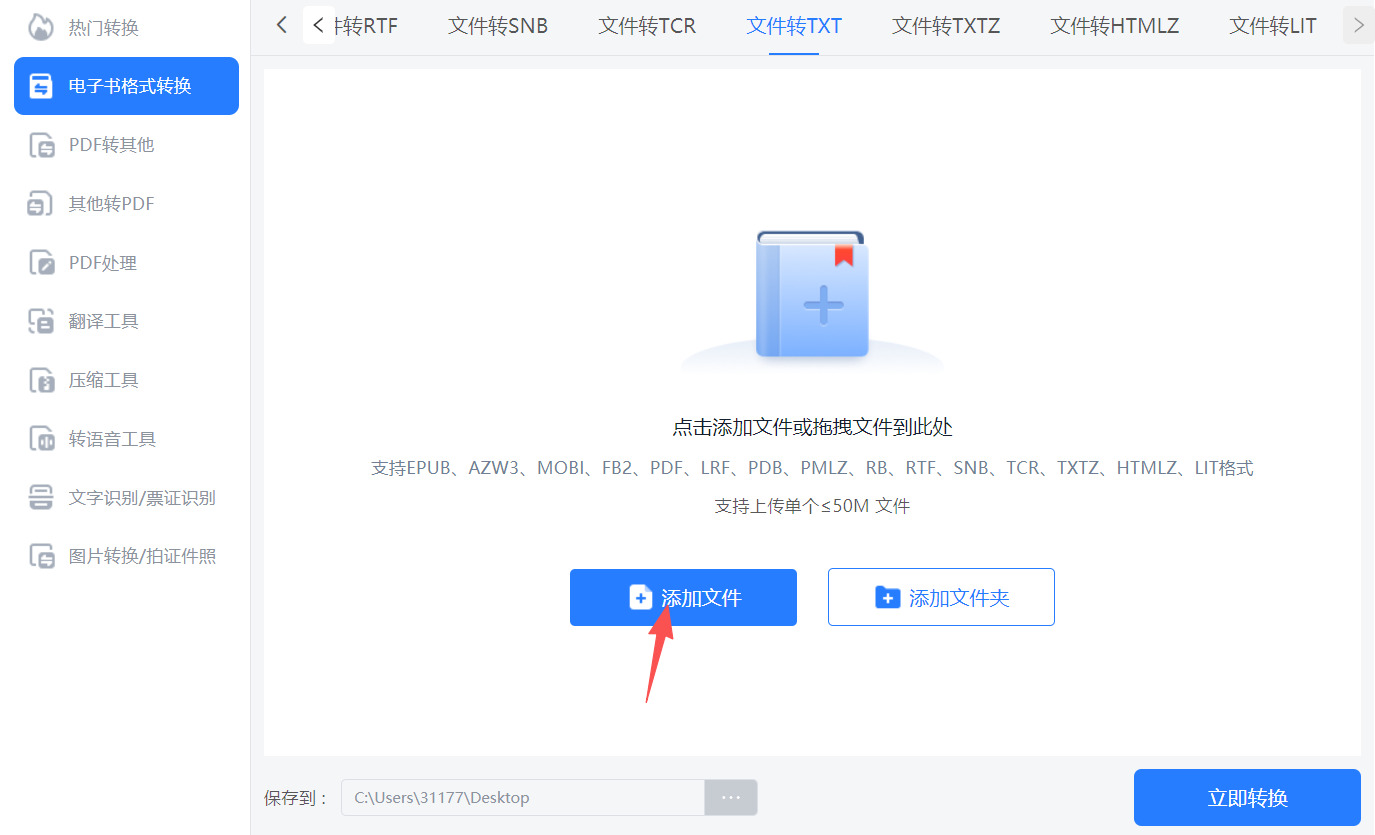Click the save path field showing C:\Users\31177\Desktop
Image resolution: width=1375 pixels, height=835 pixels.
pyautogui.click(x=523, y=798)
